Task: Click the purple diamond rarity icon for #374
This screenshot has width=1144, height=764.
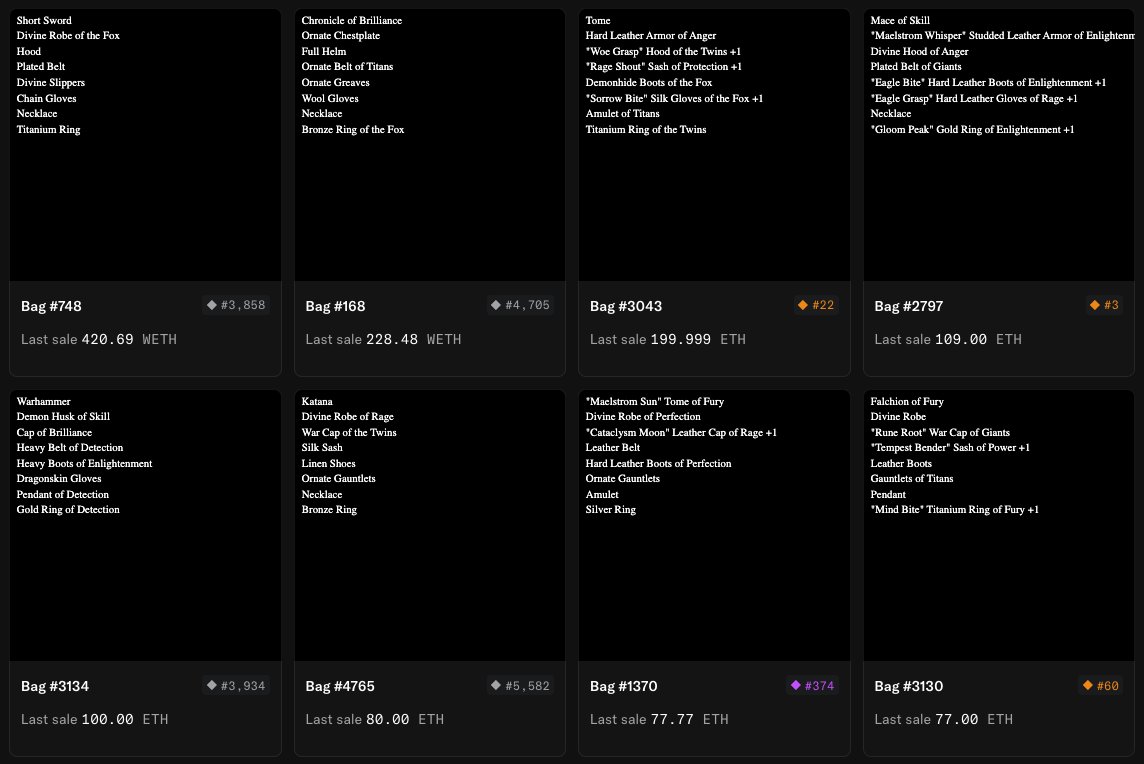Action: click(x=796, y=685)
